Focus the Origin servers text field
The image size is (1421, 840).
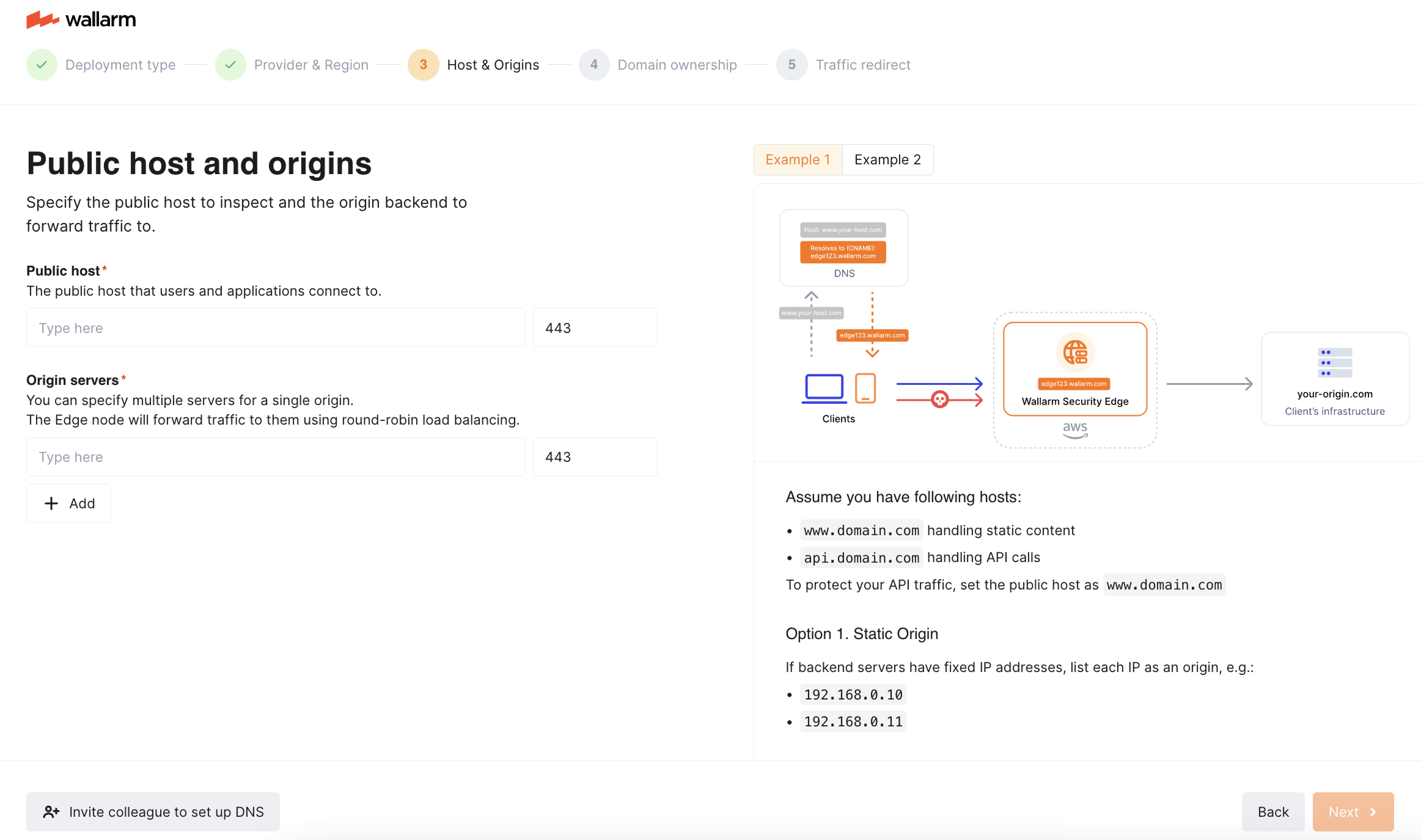pos(275,457)
